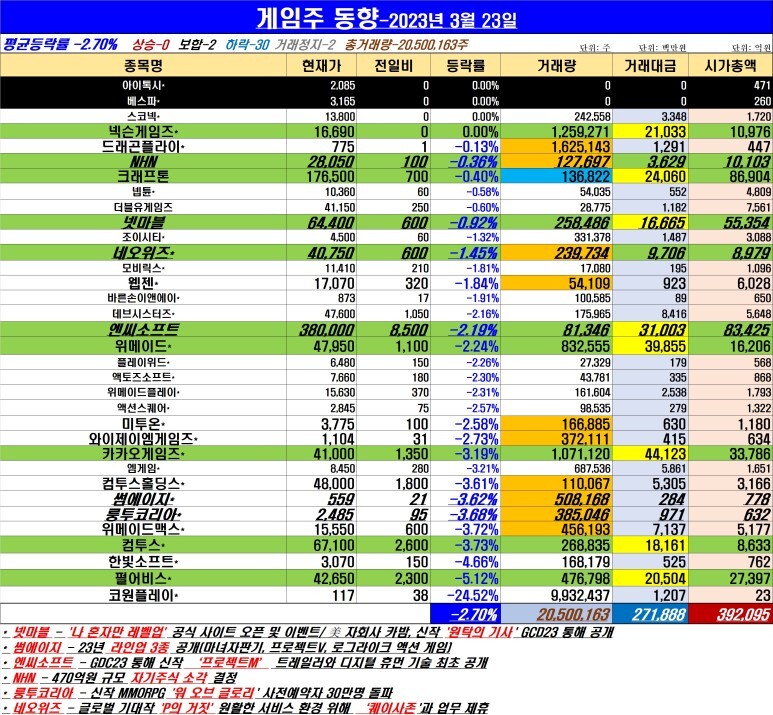Select the 웹젠 stock name cell

[143, 283]
